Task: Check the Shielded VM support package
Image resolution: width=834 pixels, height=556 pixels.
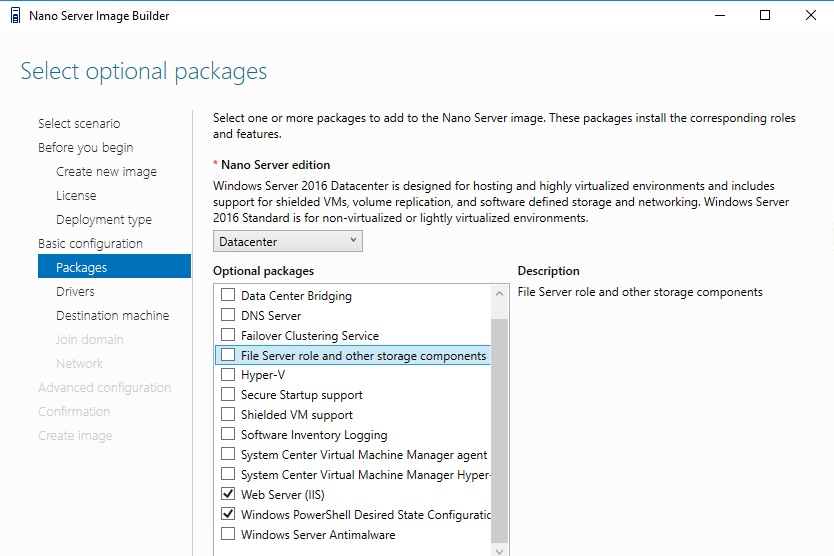Action: [x=228, y=414]
